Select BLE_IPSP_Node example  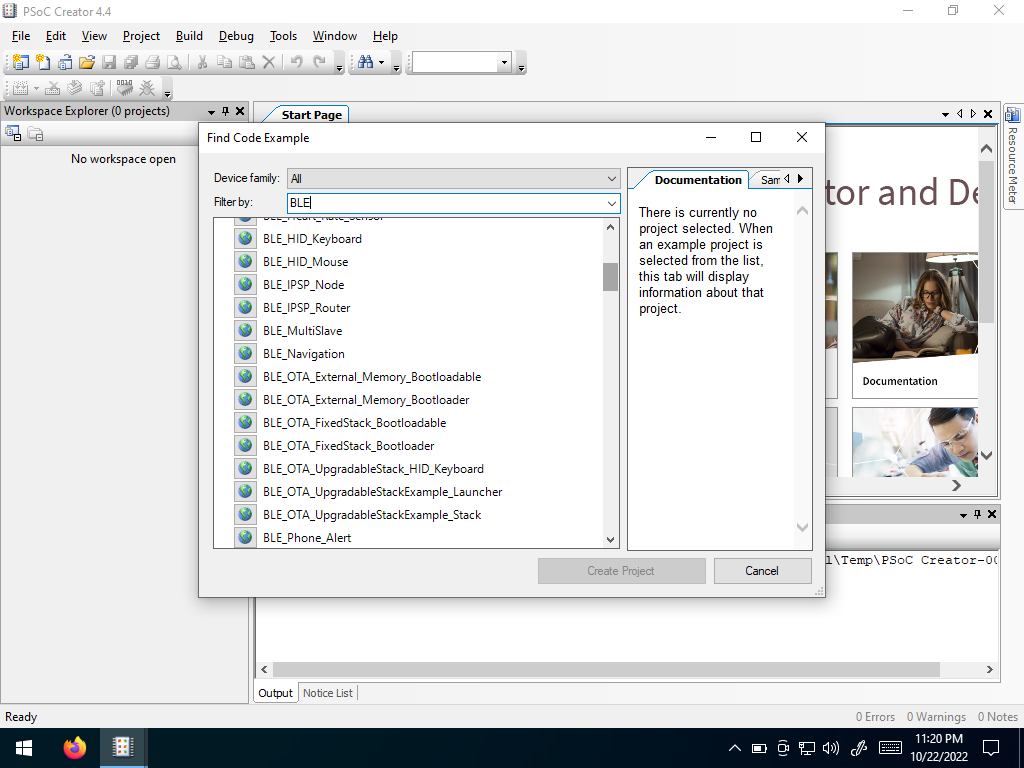click(x=304, y=285)
